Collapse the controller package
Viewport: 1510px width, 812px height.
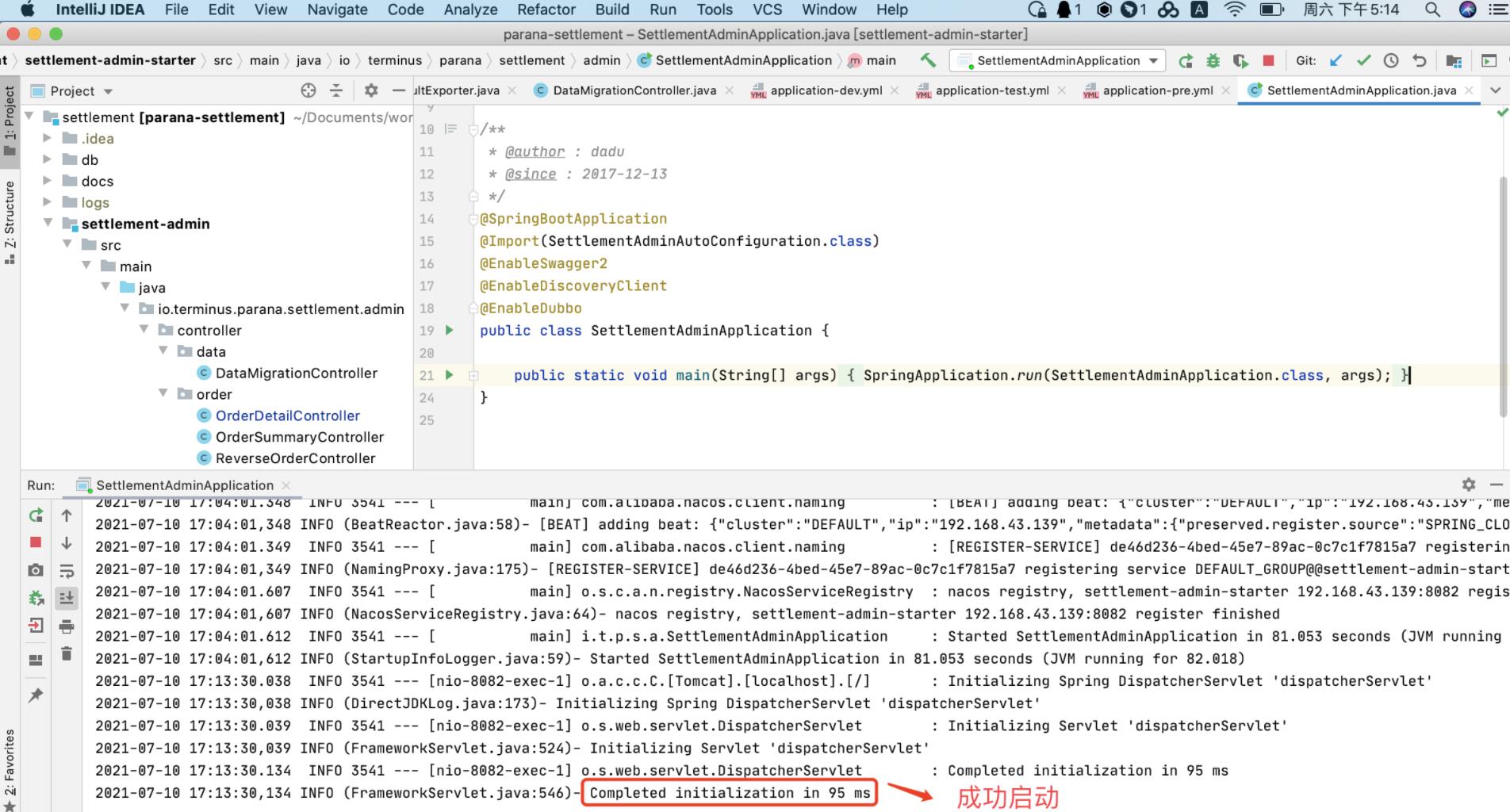[x=144, y=330]
